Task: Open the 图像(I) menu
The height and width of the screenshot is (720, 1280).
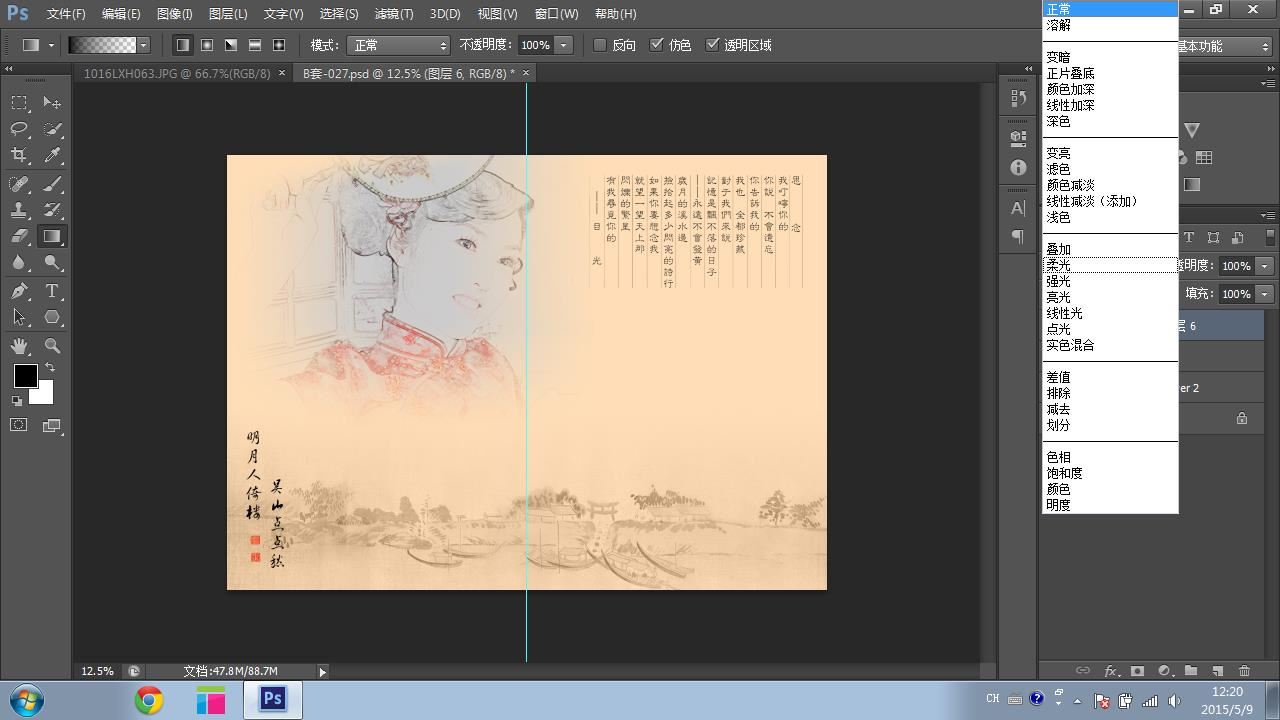Action: click(x=175, y=14)
